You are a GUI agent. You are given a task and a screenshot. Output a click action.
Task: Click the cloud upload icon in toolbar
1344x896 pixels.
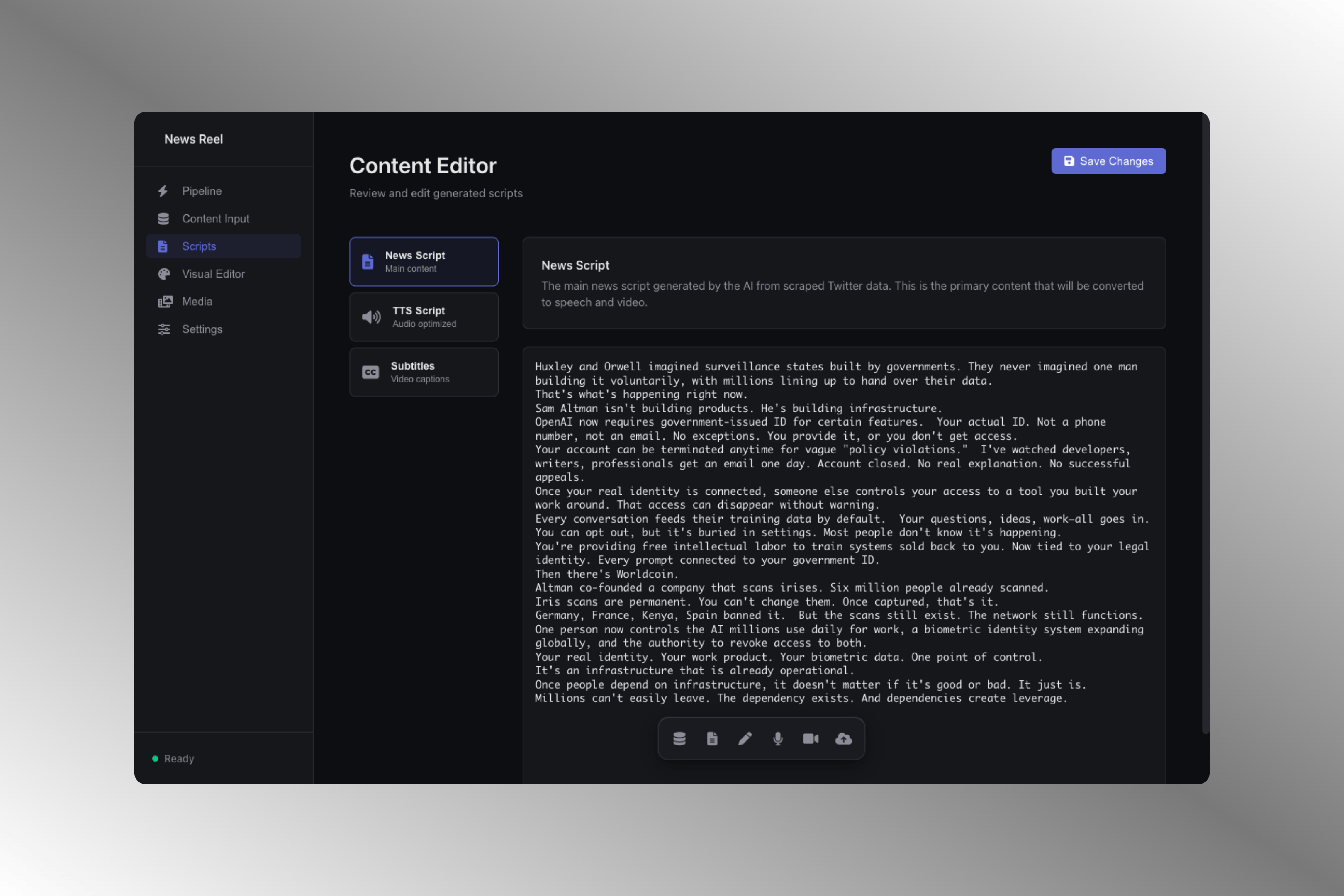pyautogui.click(x=843, y=739)
